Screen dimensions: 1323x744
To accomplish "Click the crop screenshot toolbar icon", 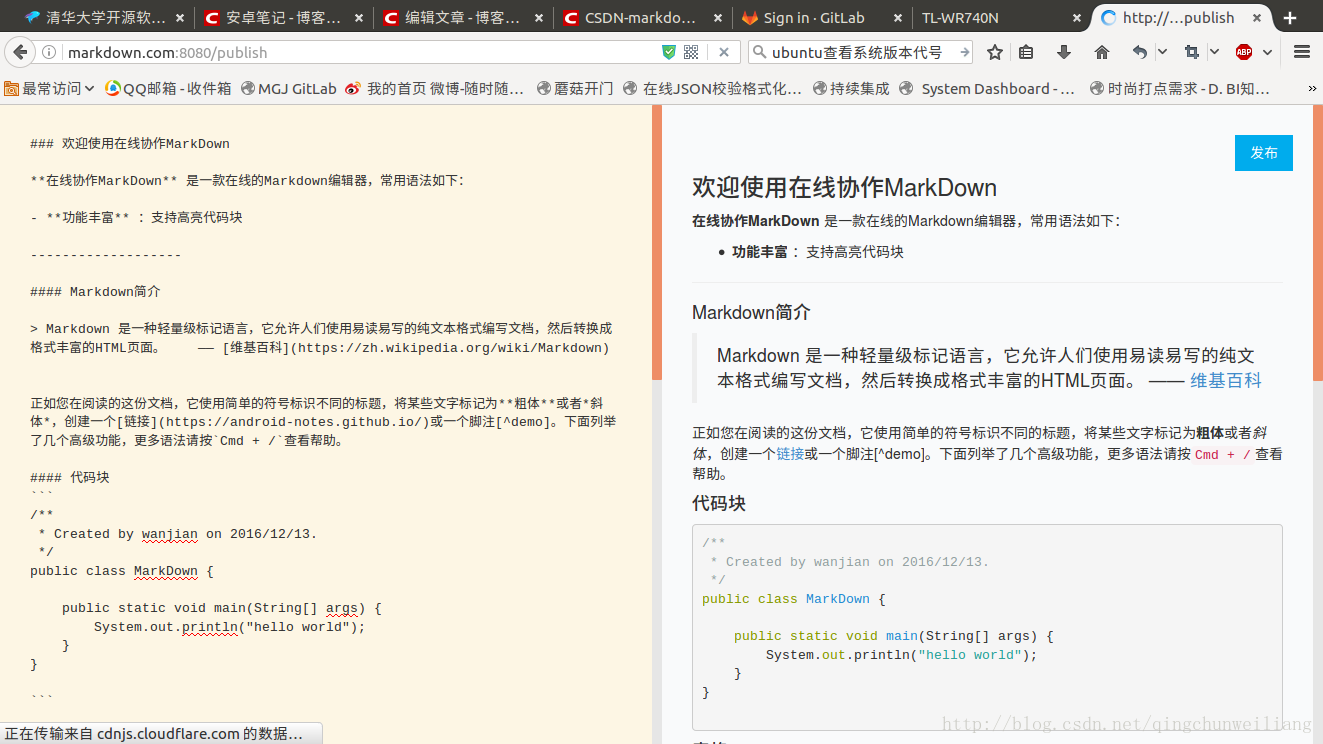I will (x=1192, y=52).
